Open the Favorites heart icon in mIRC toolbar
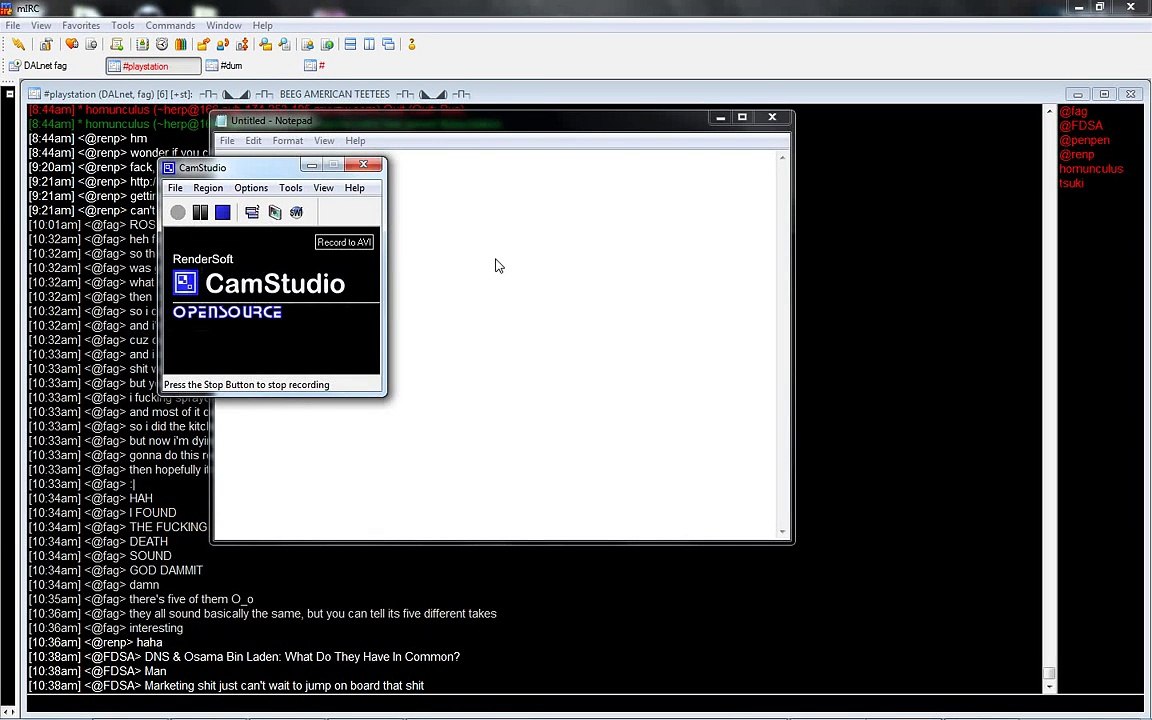1152x720 pixels. 72,45
